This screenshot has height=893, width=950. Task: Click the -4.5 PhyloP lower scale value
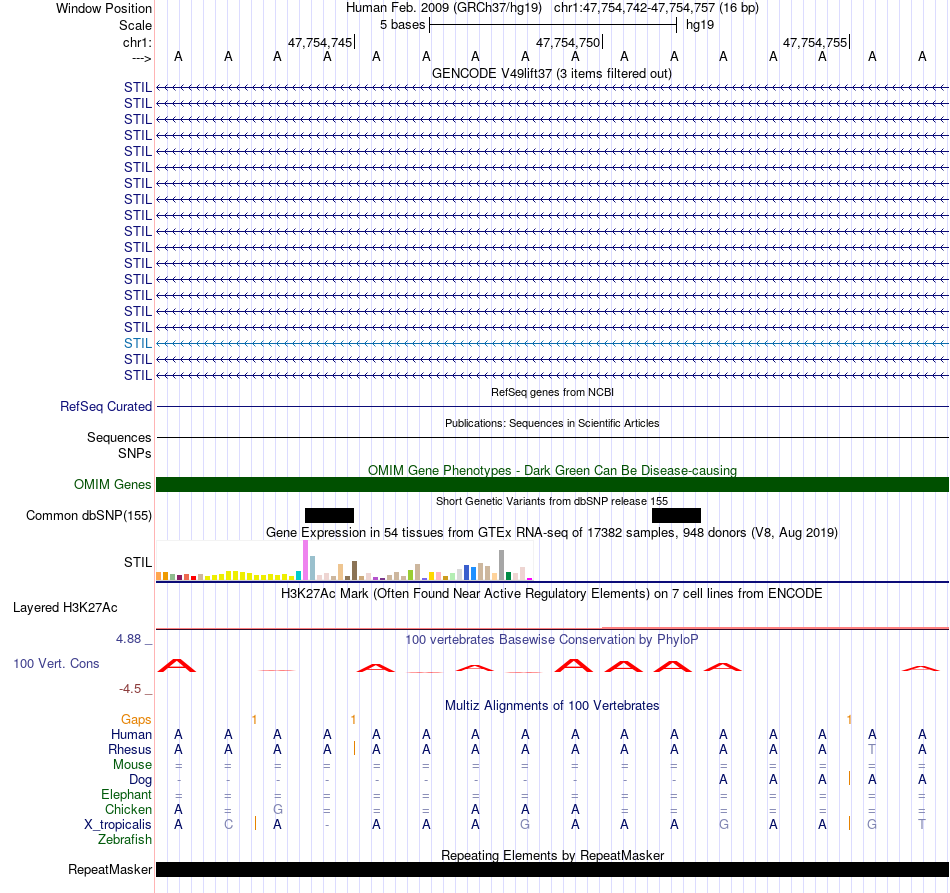click(x=130, y=689)
